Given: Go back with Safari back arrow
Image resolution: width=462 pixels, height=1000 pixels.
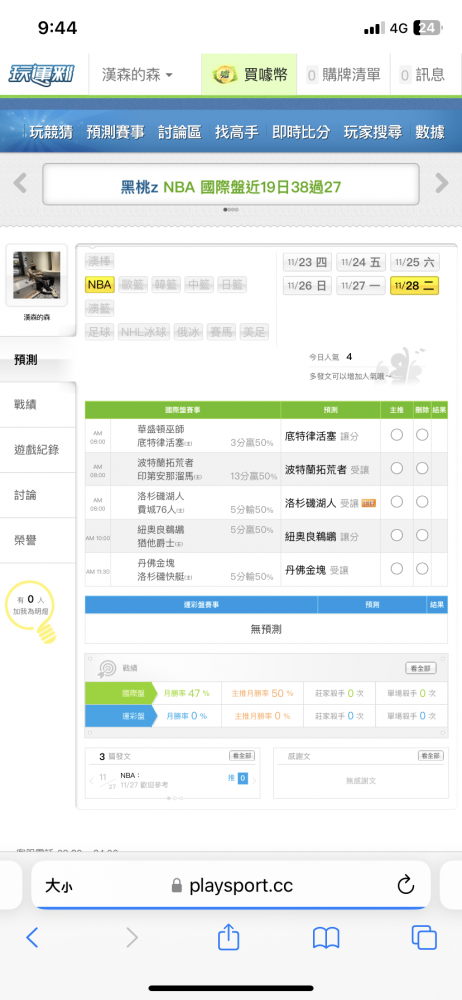Looking at the screenshot, I should [x=33, y=937].
